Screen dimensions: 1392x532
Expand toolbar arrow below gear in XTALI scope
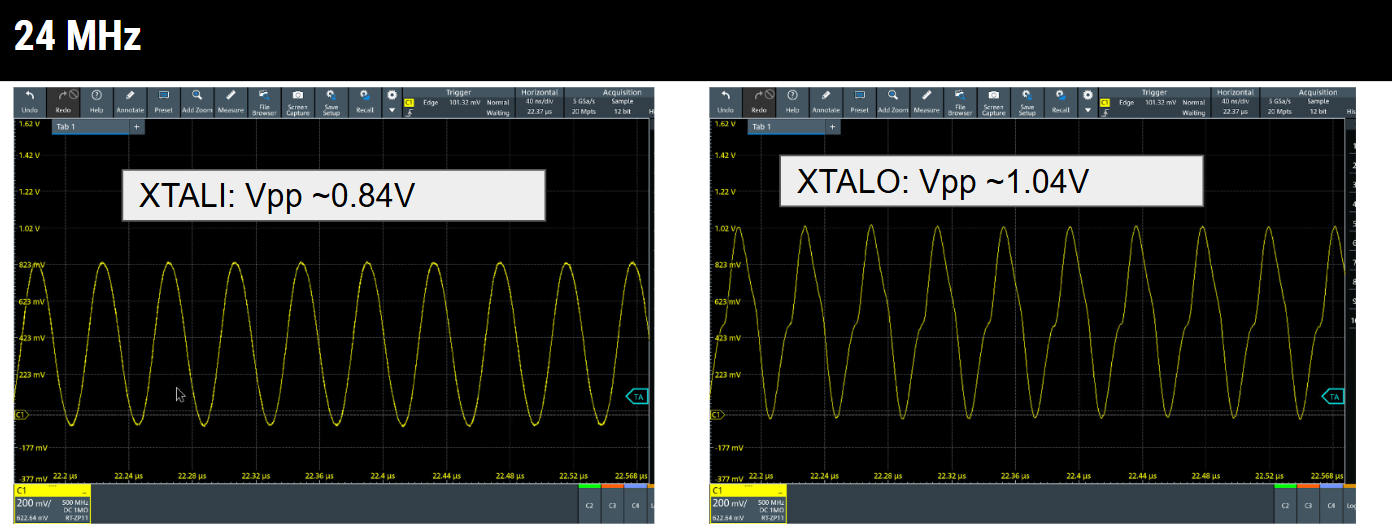point(392,110)
